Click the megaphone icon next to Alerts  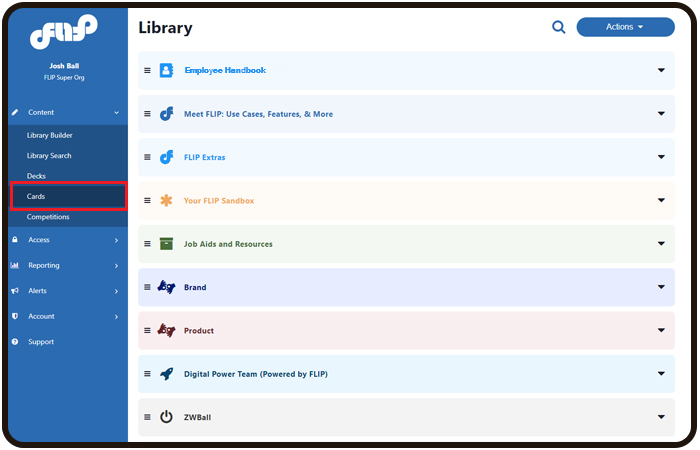[15, 291]
